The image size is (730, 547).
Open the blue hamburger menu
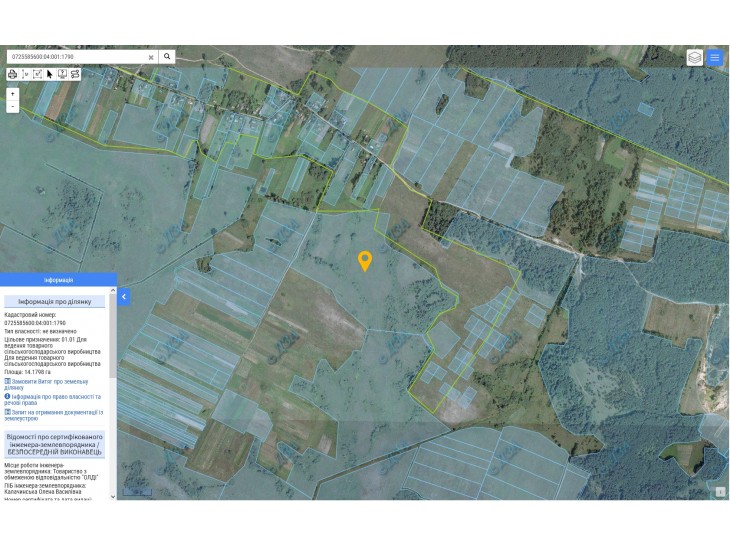coord(715,58)
